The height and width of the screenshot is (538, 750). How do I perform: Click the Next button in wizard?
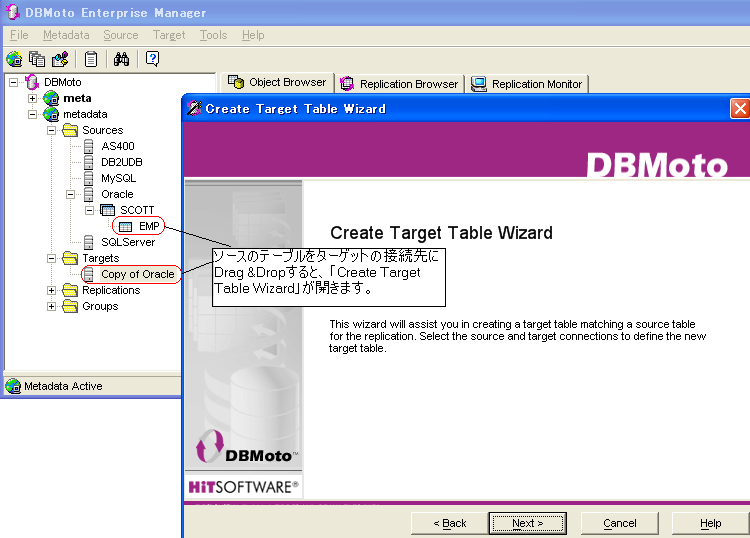528,523
